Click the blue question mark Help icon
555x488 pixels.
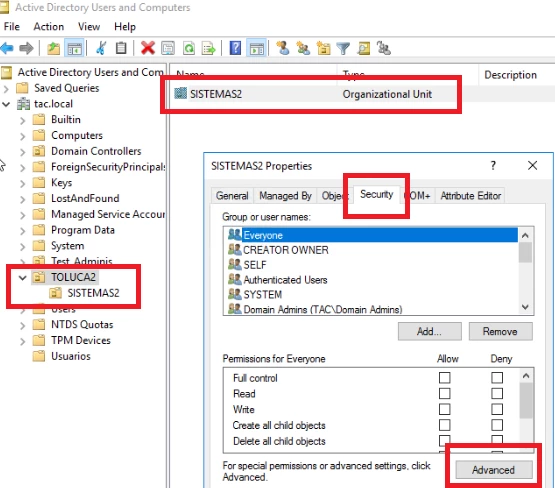click(235, 48)
